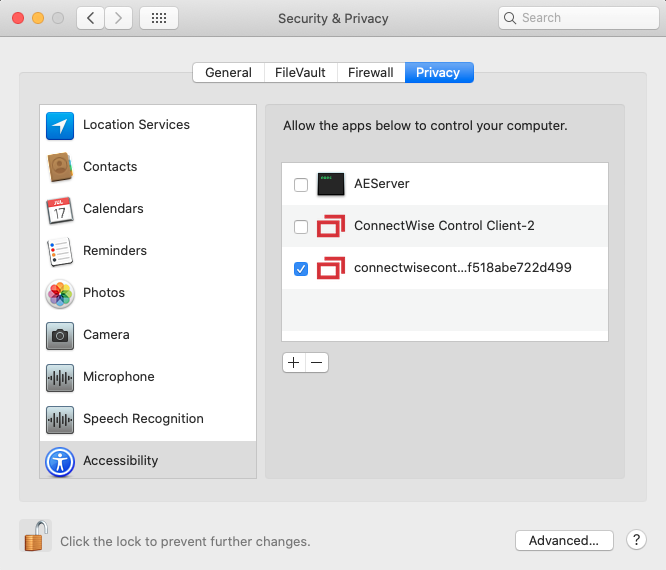
Task: Select Location Services label in list
Action: [x=136, y=124]
